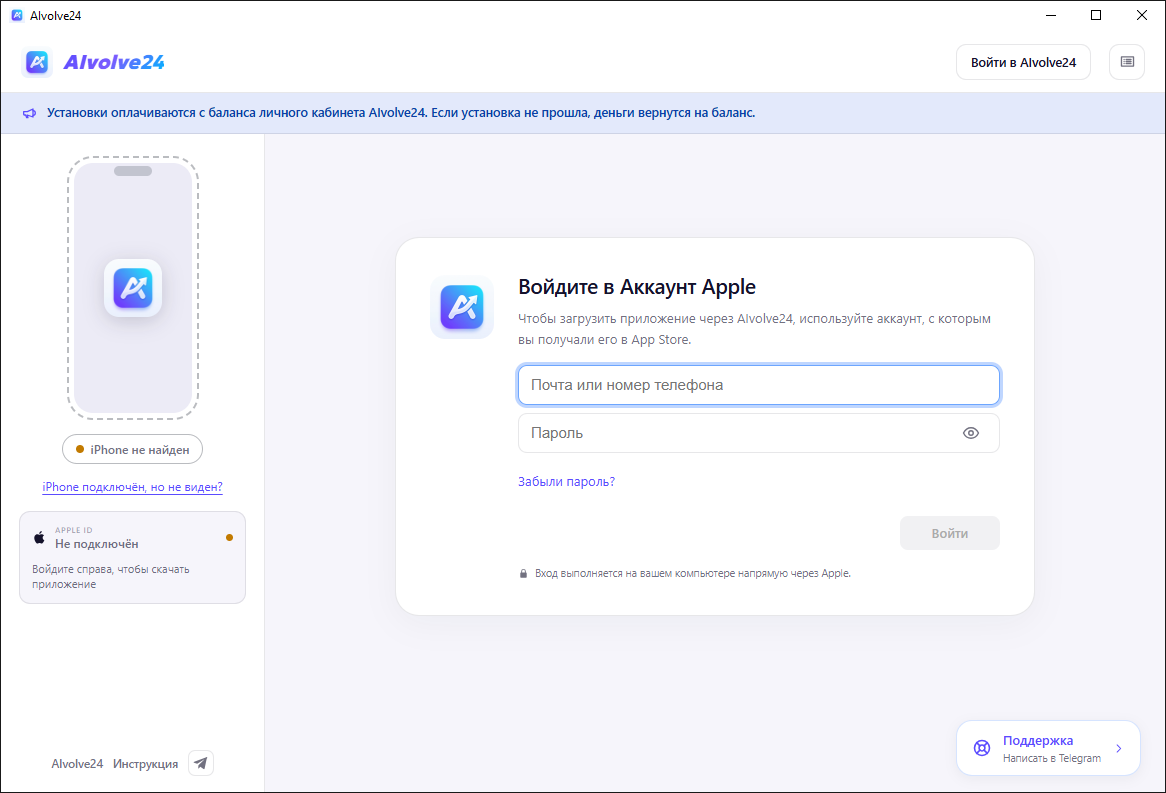
Task: Focus the Пароль input field
Action: coord(758,433)
